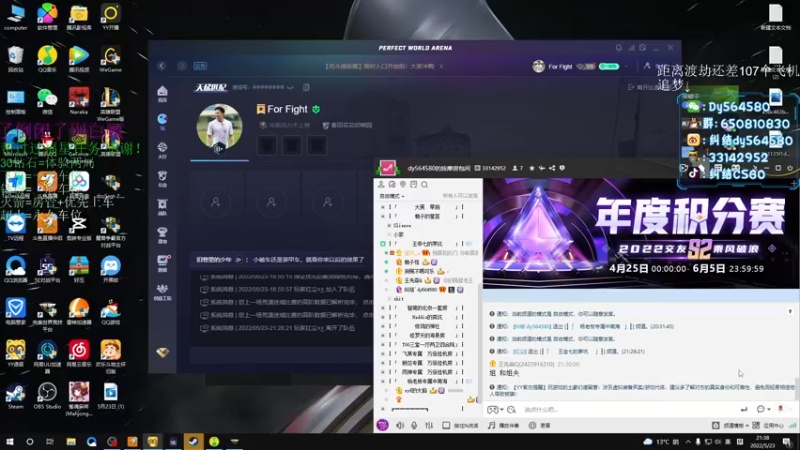The width and height of the screenshot is (800, 450).
Task: Open the taskbar clock showing 21:38
Action: (x=762, y=441)
